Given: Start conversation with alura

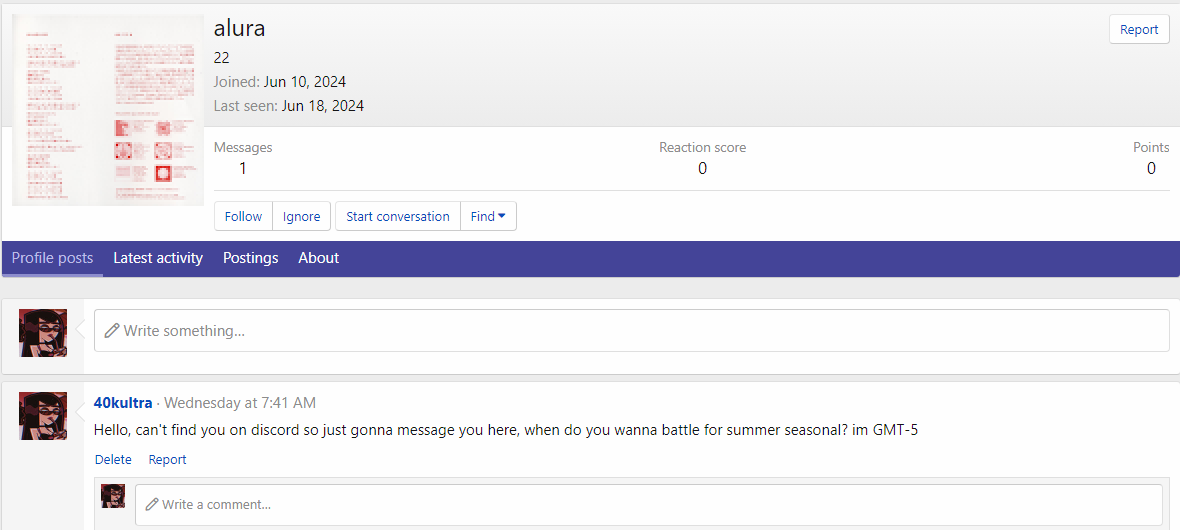Looking at the screenshot, I should coord(397,216).
